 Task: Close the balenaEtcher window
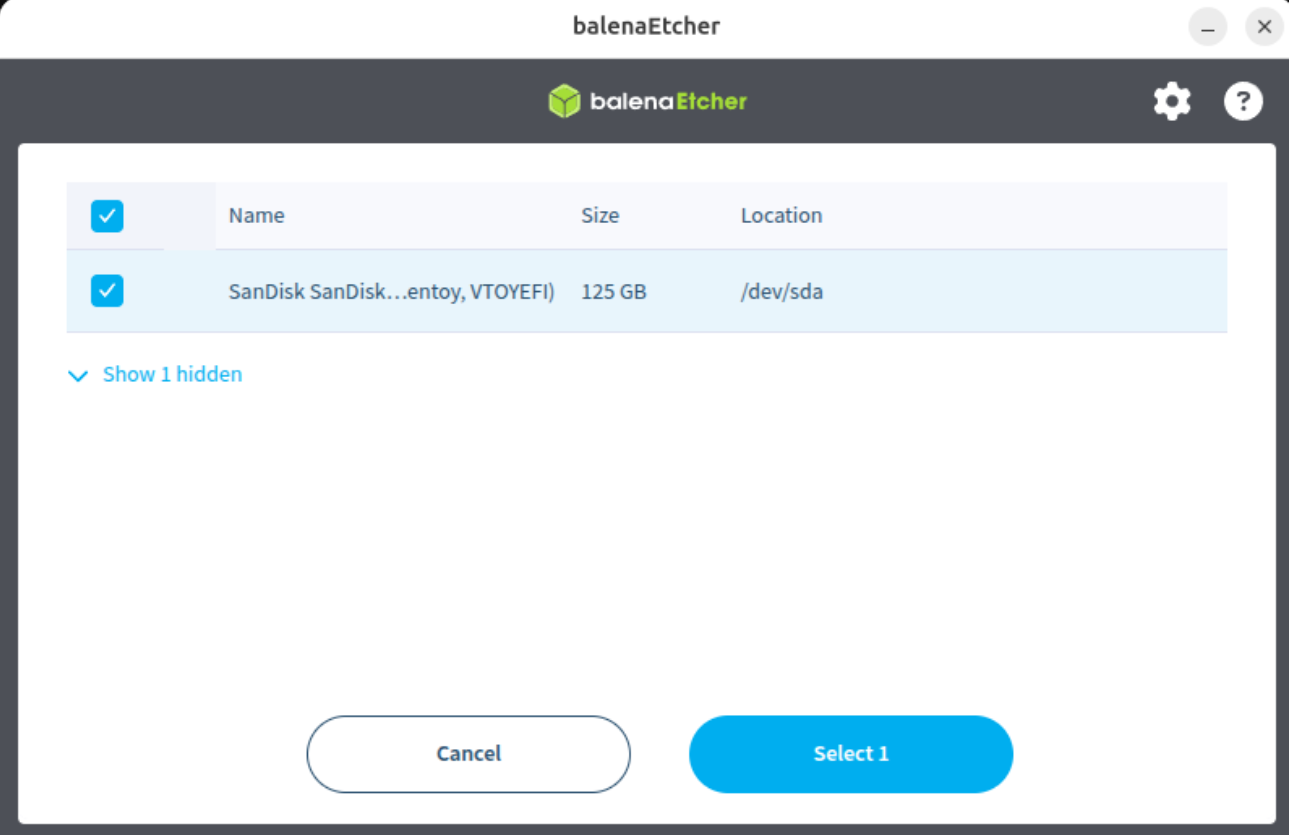click(x=1264, y=28)
